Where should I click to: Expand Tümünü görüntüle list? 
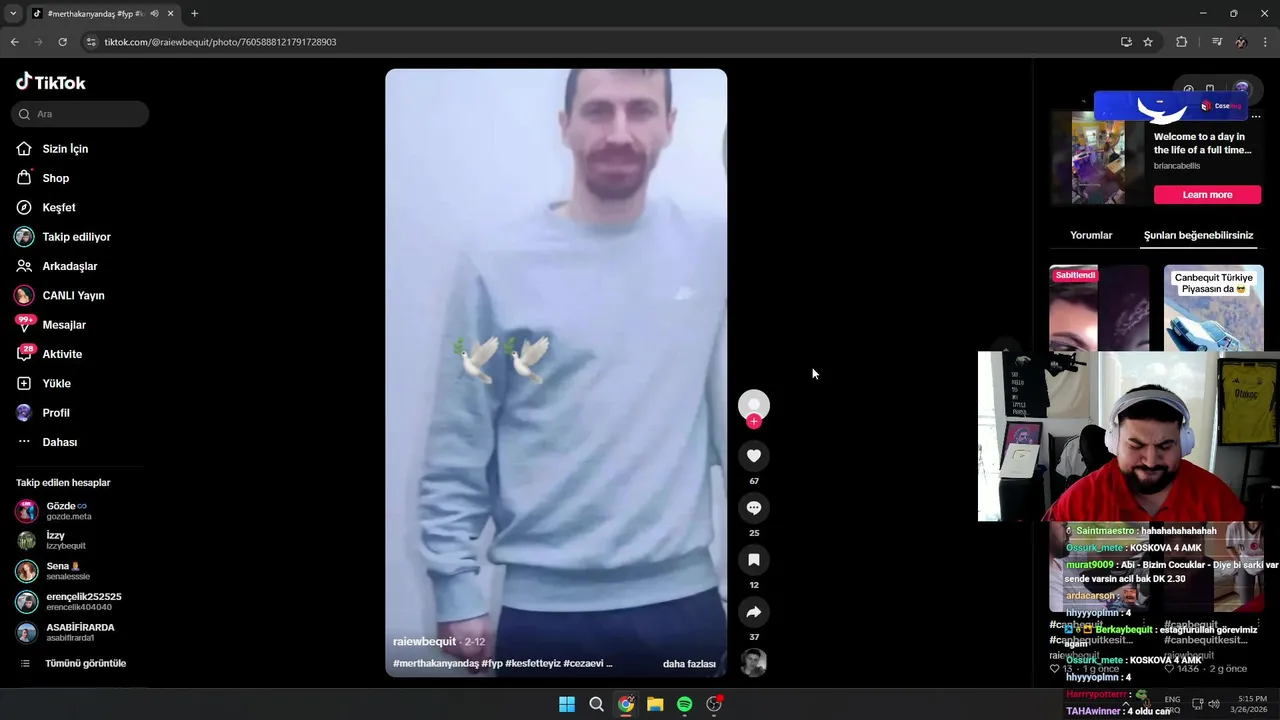click(84, 663)
